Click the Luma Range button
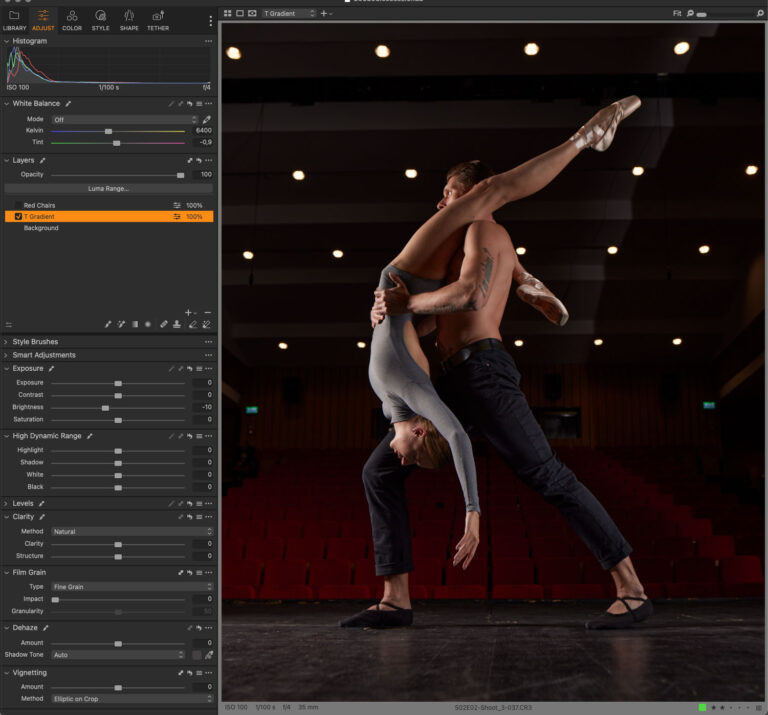768x715 pixels. coord(109,189)
